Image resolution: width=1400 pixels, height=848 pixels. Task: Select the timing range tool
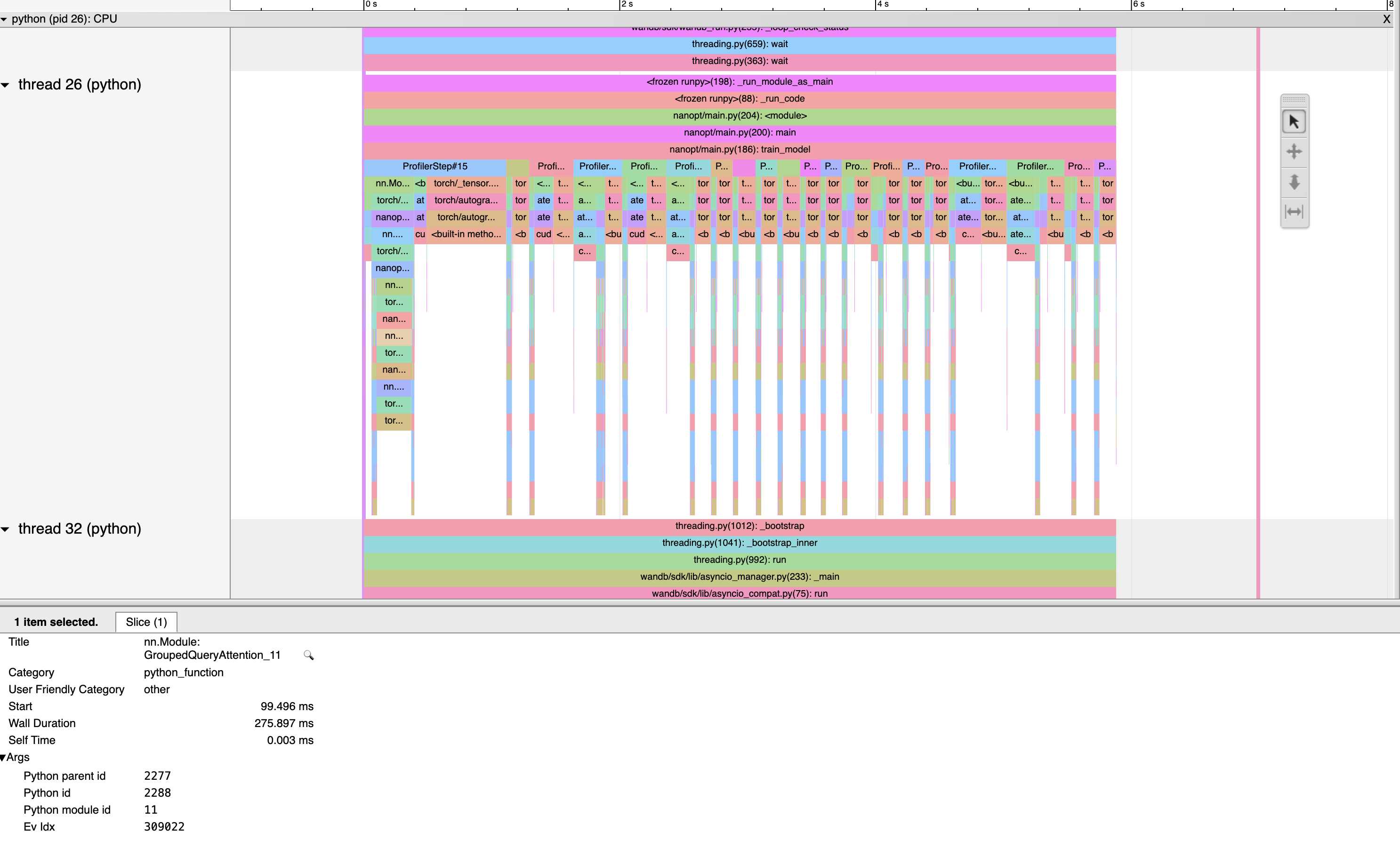click(x=1294, y=212)
